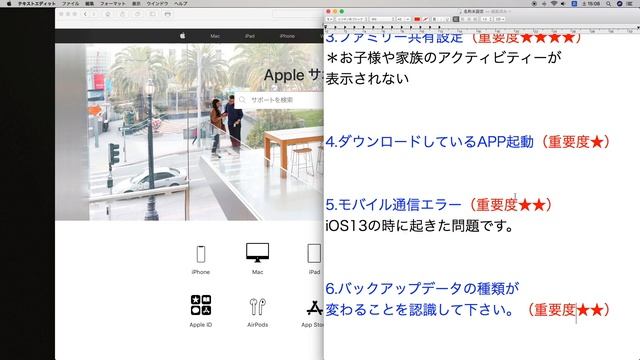Click the text highlight color swatch
This screenshot has height=360, width=640.
[x=425, y=19]
